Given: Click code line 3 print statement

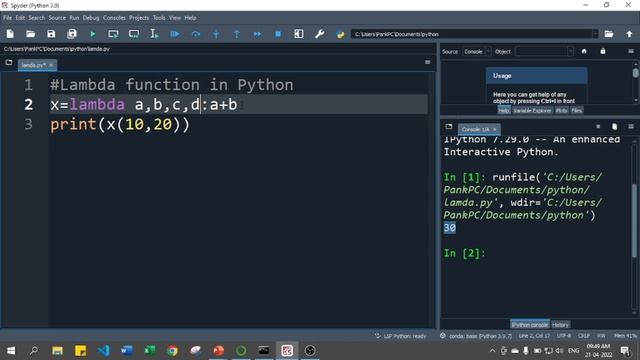Looking at the screenshot, I should tap(120, 124).
